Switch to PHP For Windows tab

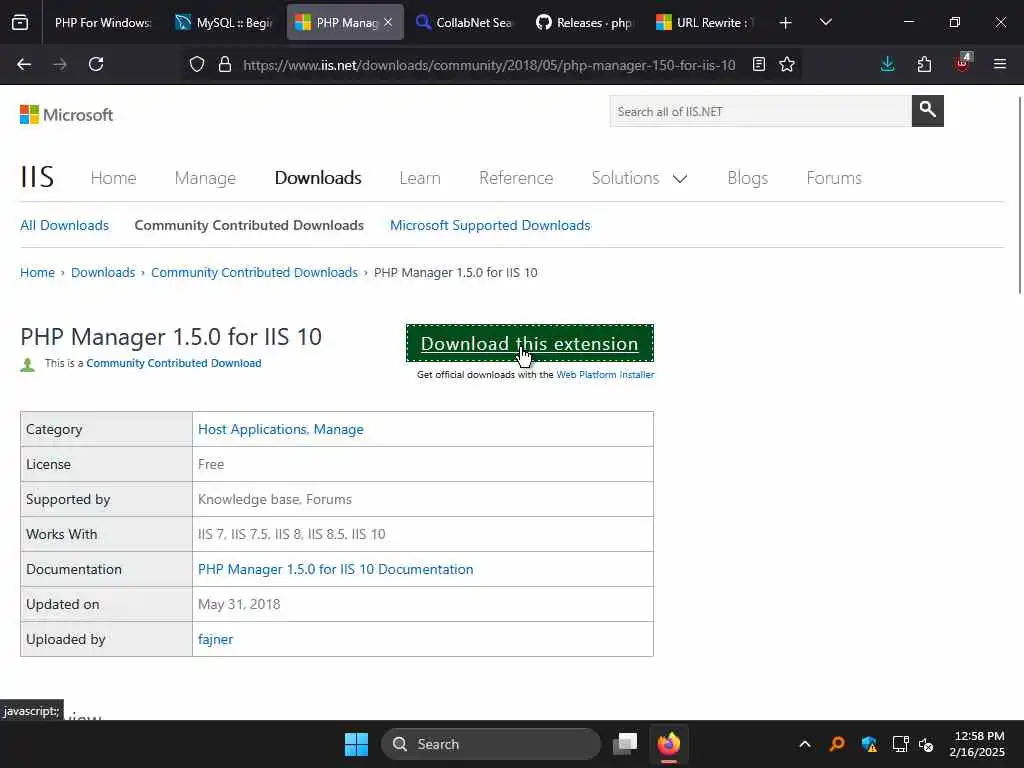(103, 23)
